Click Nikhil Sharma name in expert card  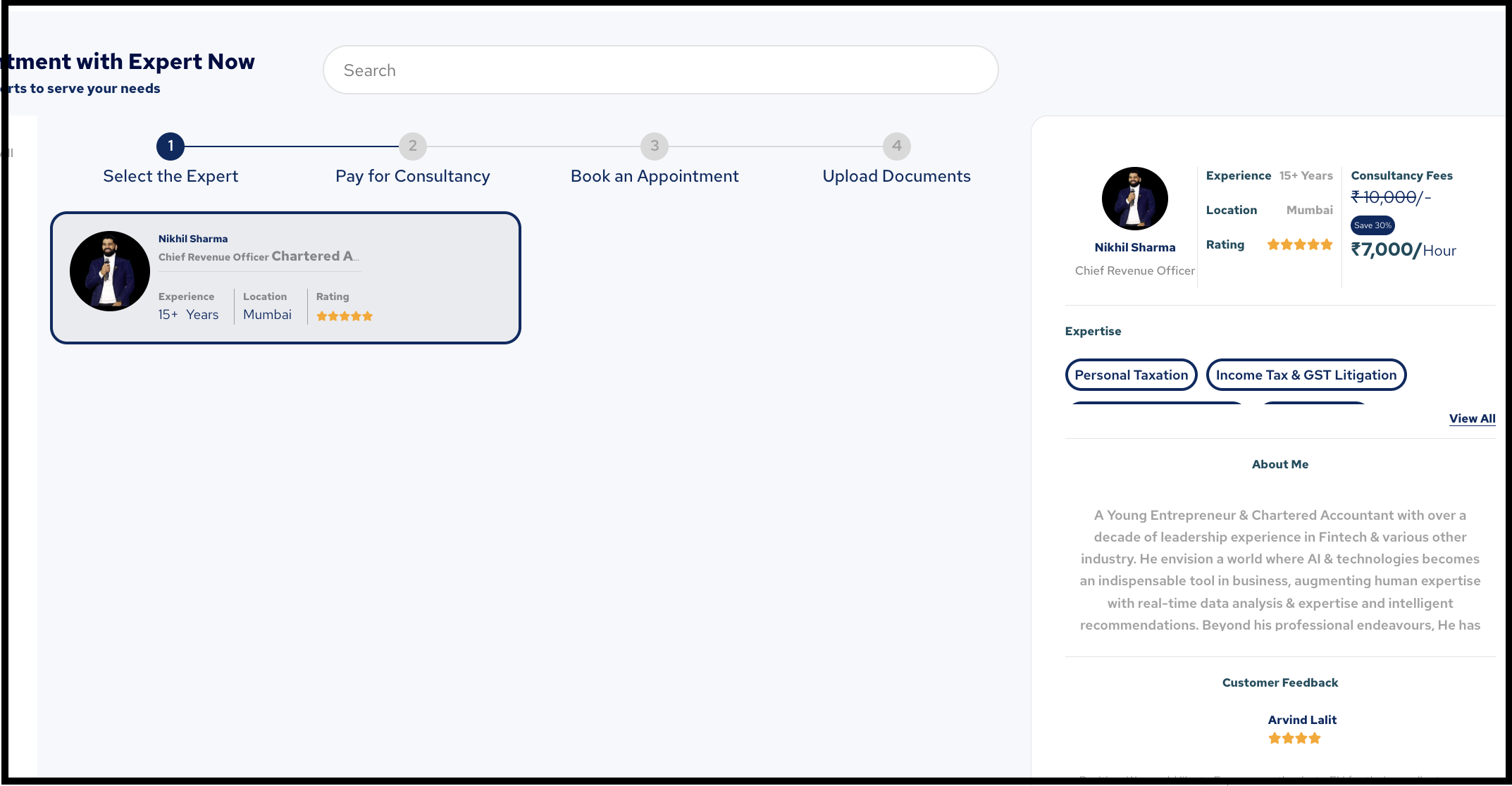click(x=193, y=239)
